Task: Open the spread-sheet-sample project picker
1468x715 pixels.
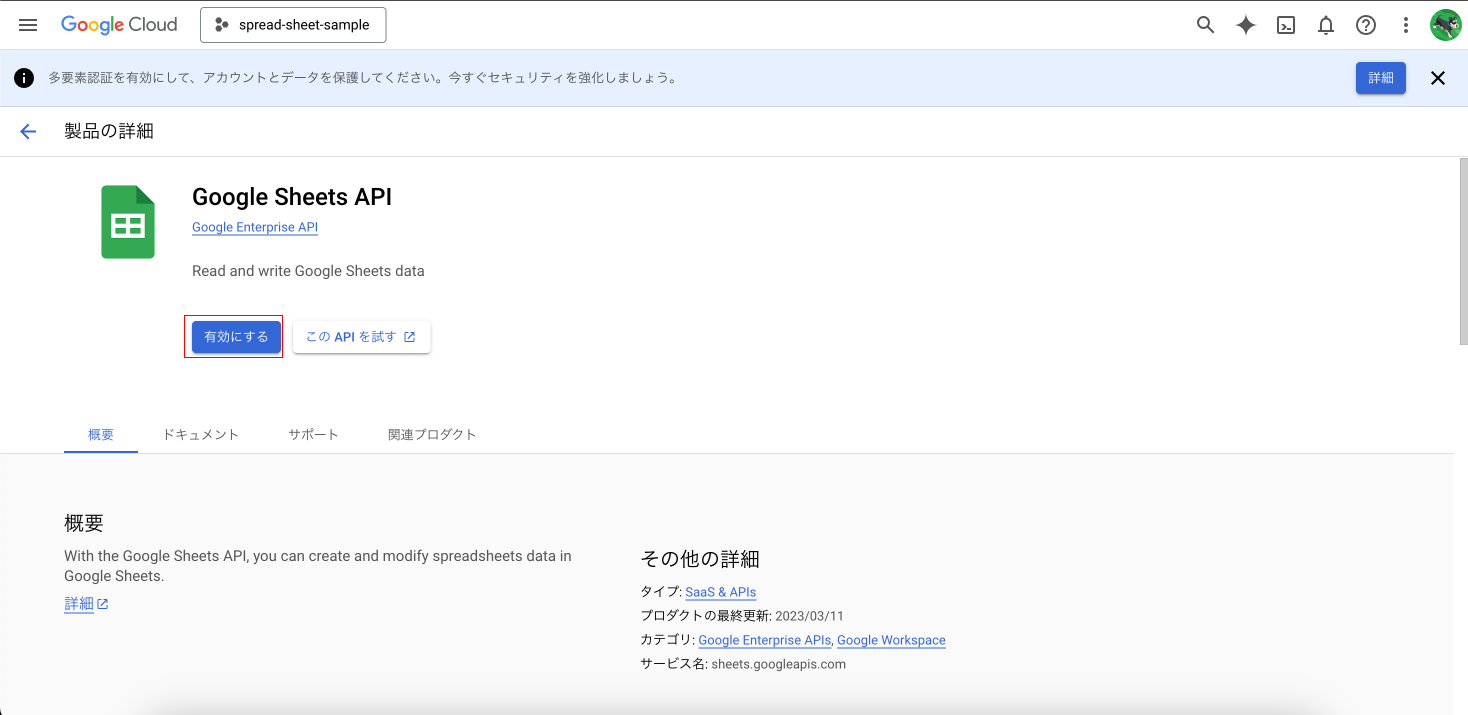Action: click(x=293, y=25)
